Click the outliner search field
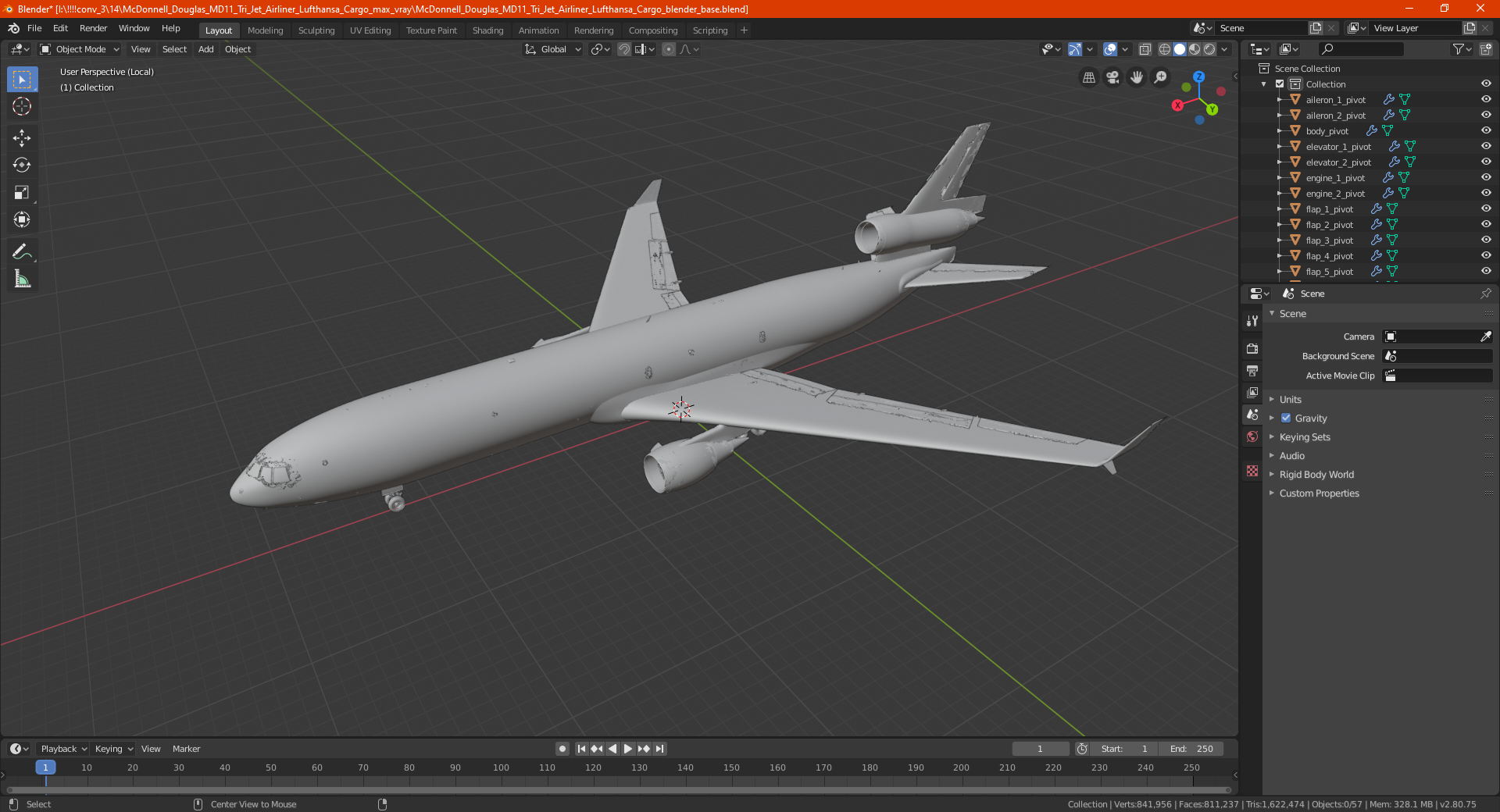This screenshot has height=812, width=1500. 1360,49
